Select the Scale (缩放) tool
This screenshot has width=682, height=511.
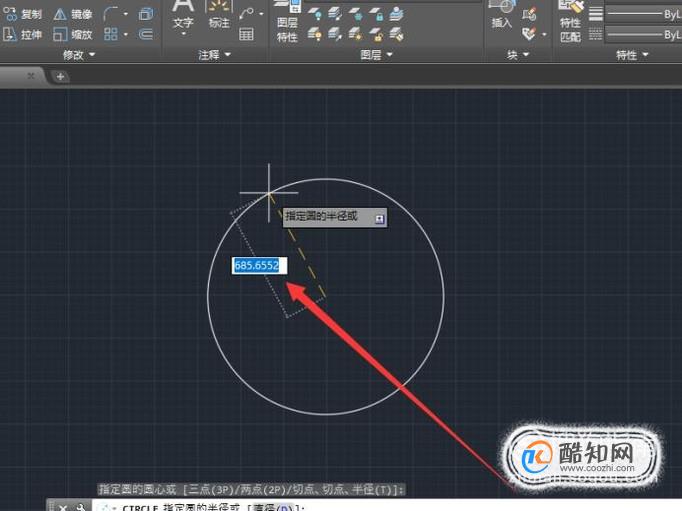click(x=73, y=34)
